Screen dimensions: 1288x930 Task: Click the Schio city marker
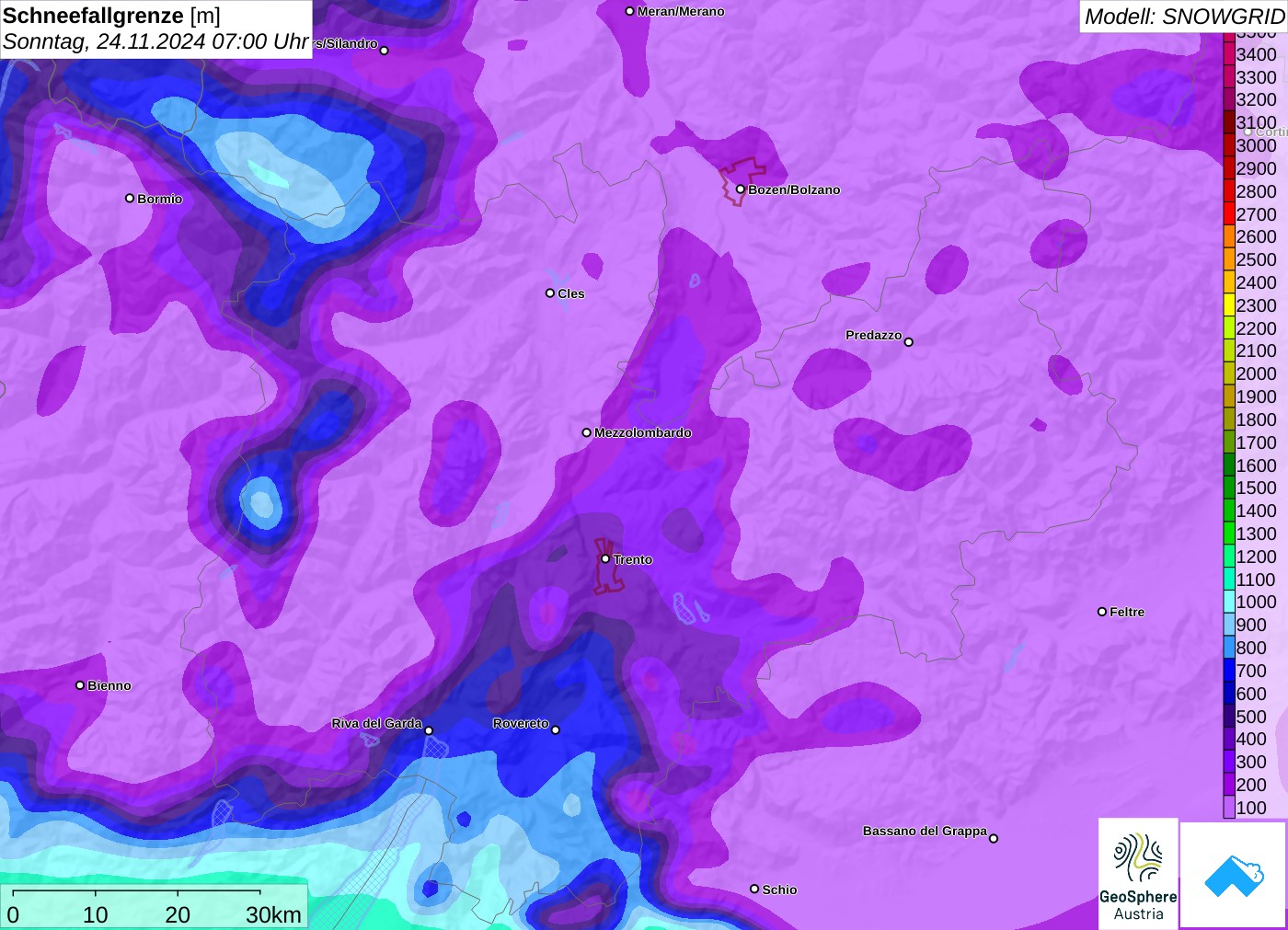click(754, 889)
